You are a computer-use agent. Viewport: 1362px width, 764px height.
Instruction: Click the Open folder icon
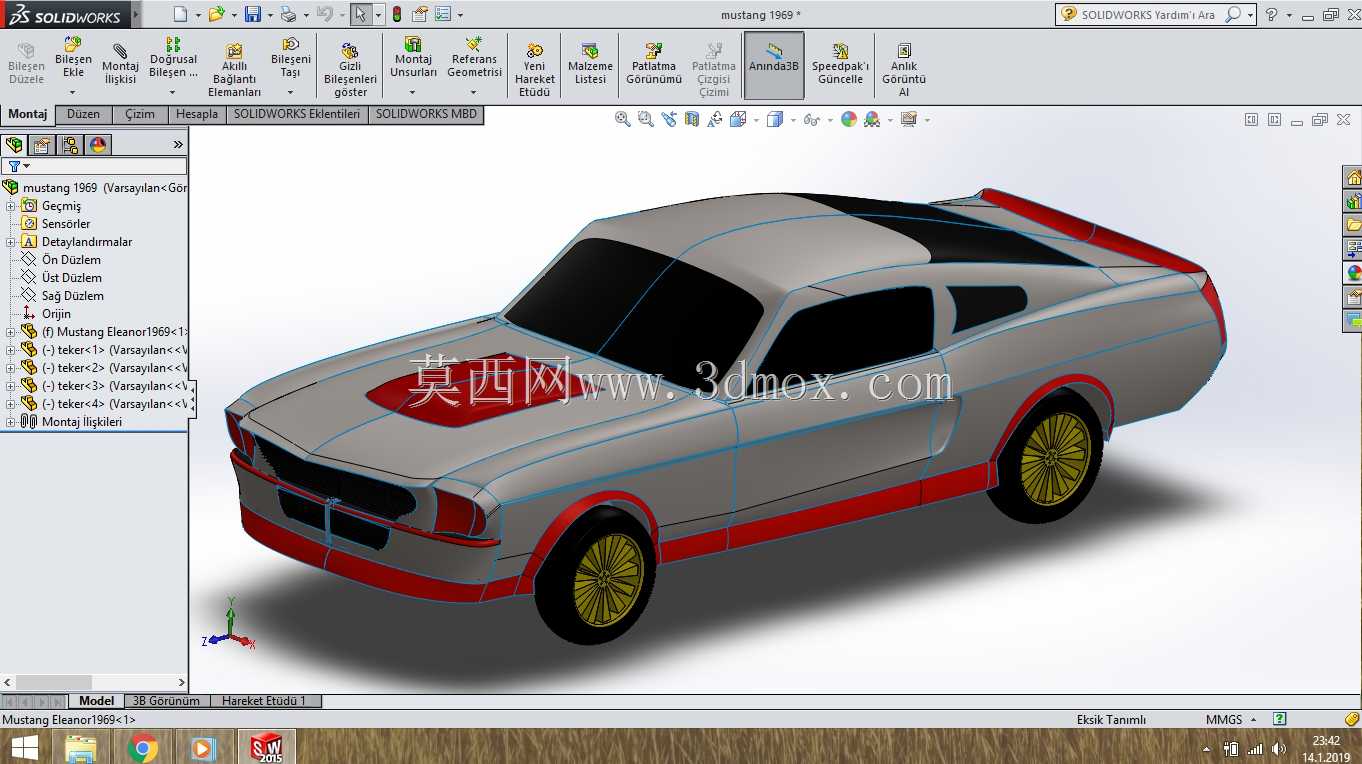215,14
